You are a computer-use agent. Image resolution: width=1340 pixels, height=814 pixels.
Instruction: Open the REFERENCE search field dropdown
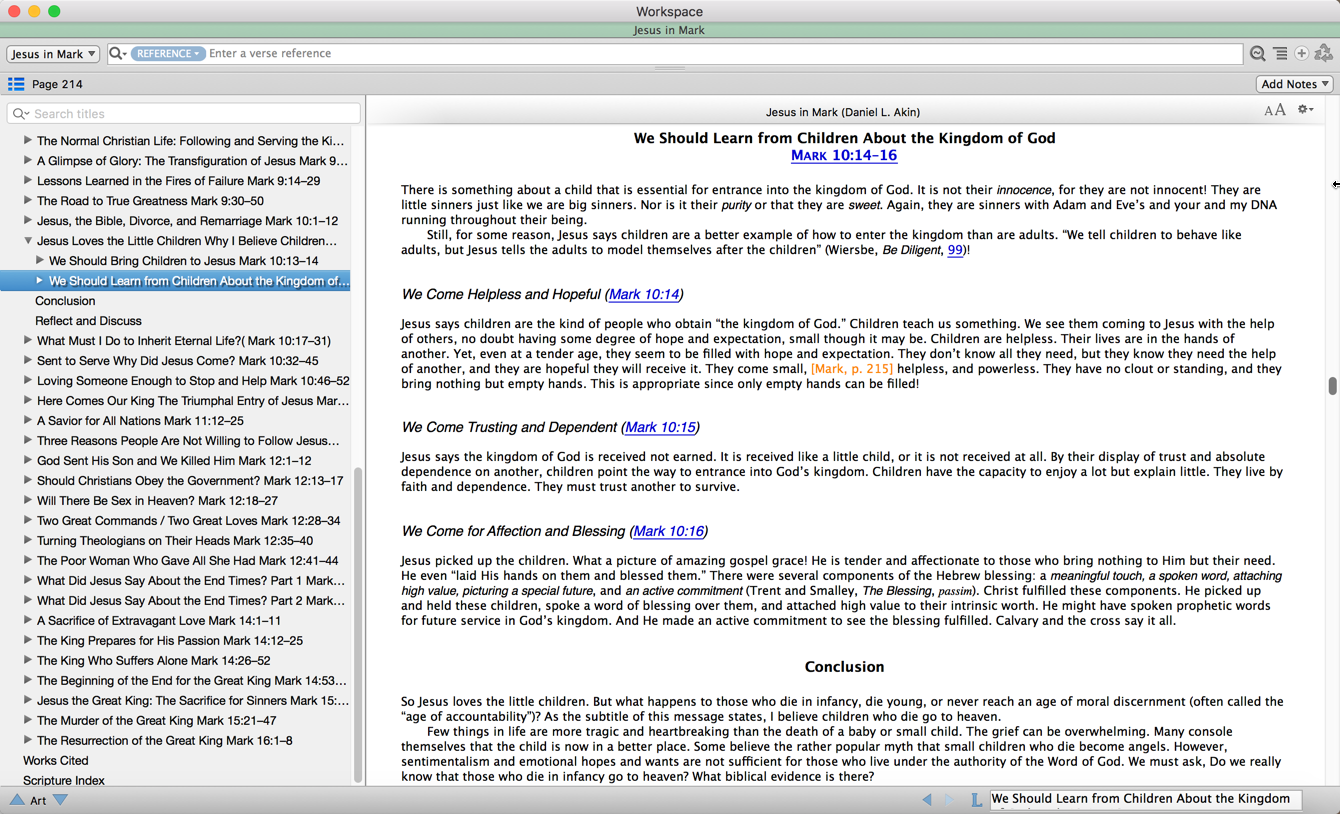click(x=167, y=54)
